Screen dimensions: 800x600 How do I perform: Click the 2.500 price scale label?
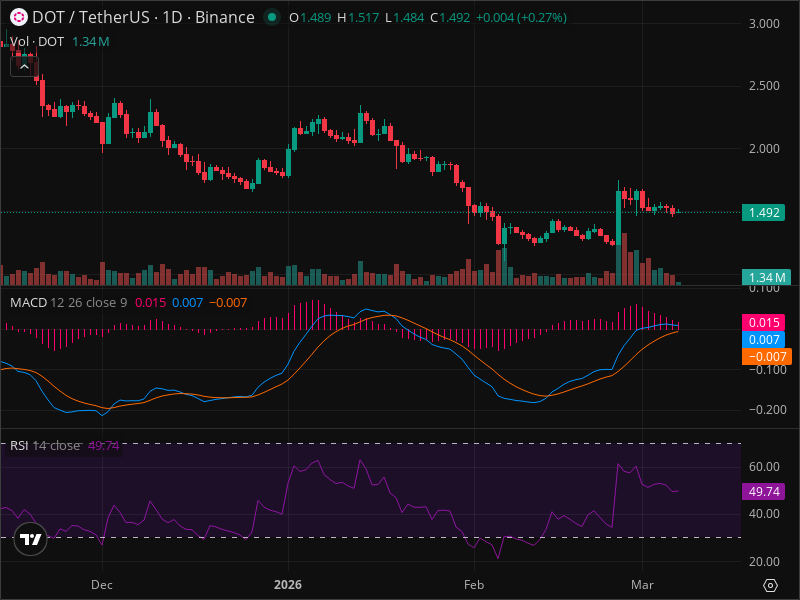click(764, 86)
